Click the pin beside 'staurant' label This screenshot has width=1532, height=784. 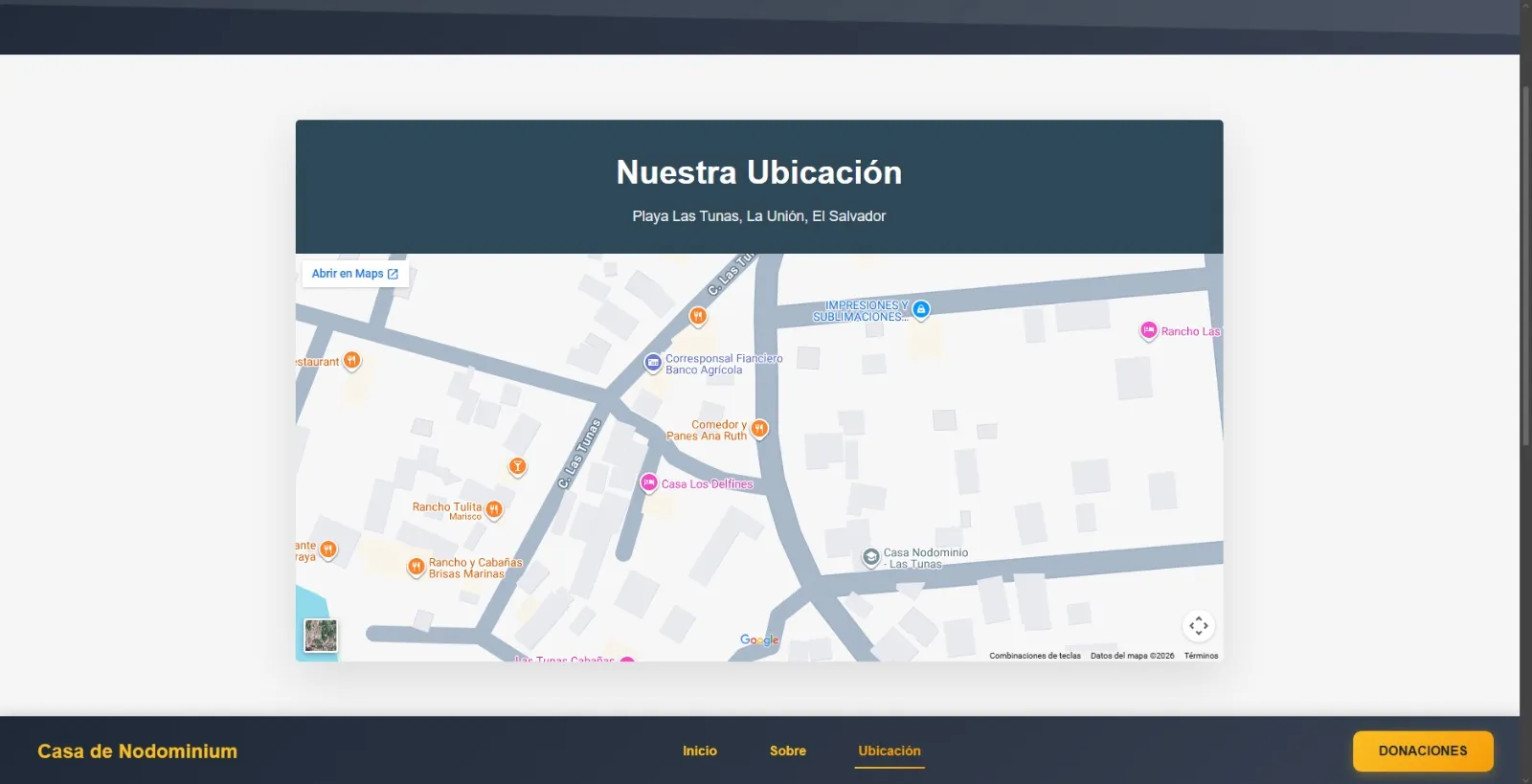click(x=352, y=361)
